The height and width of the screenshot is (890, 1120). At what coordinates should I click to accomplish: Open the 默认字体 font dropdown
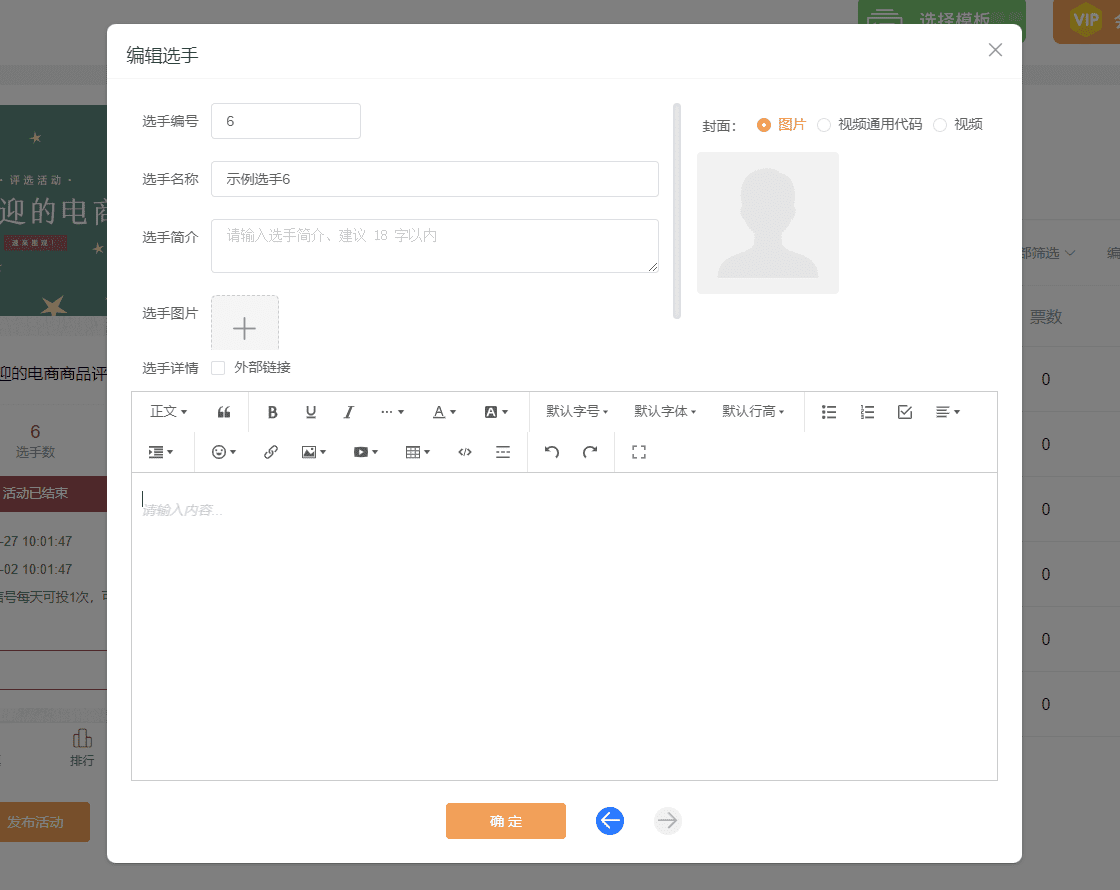click(x=665, y=411)
